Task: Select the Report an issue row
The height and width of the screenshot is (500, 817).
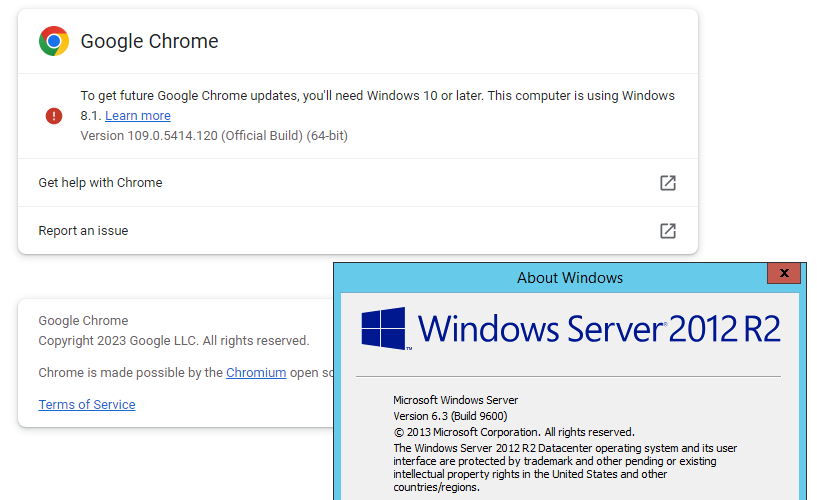Action: click(84, 231)
